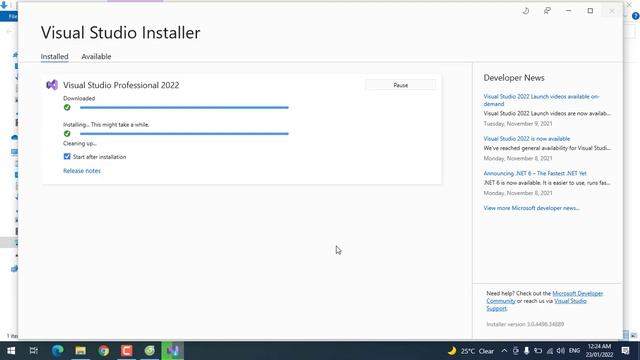The height and width of the screenshot is (360, 640).
Task: Open the Windows Start menu
Action: (x=11, y=351)
